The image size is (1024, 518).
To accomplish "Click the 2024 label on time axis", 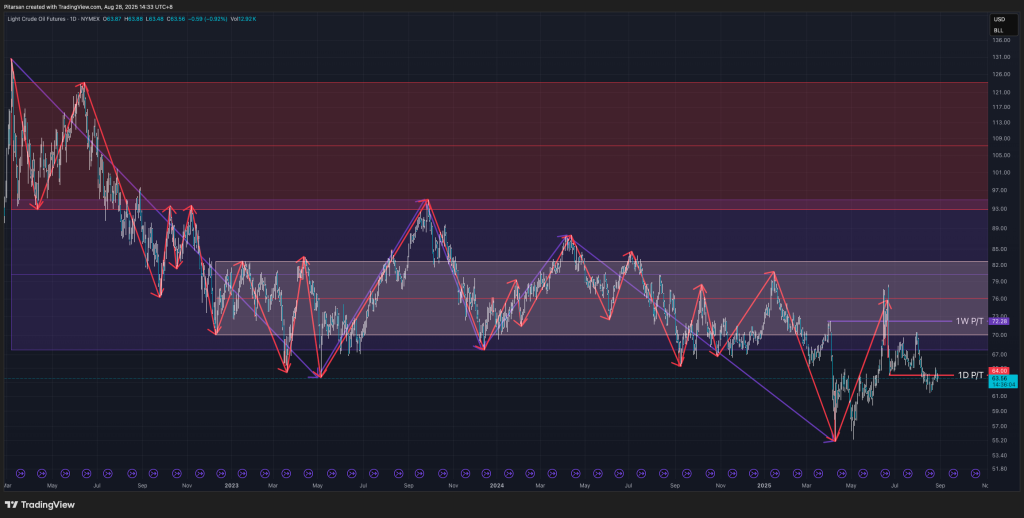I will pos(497,485).
